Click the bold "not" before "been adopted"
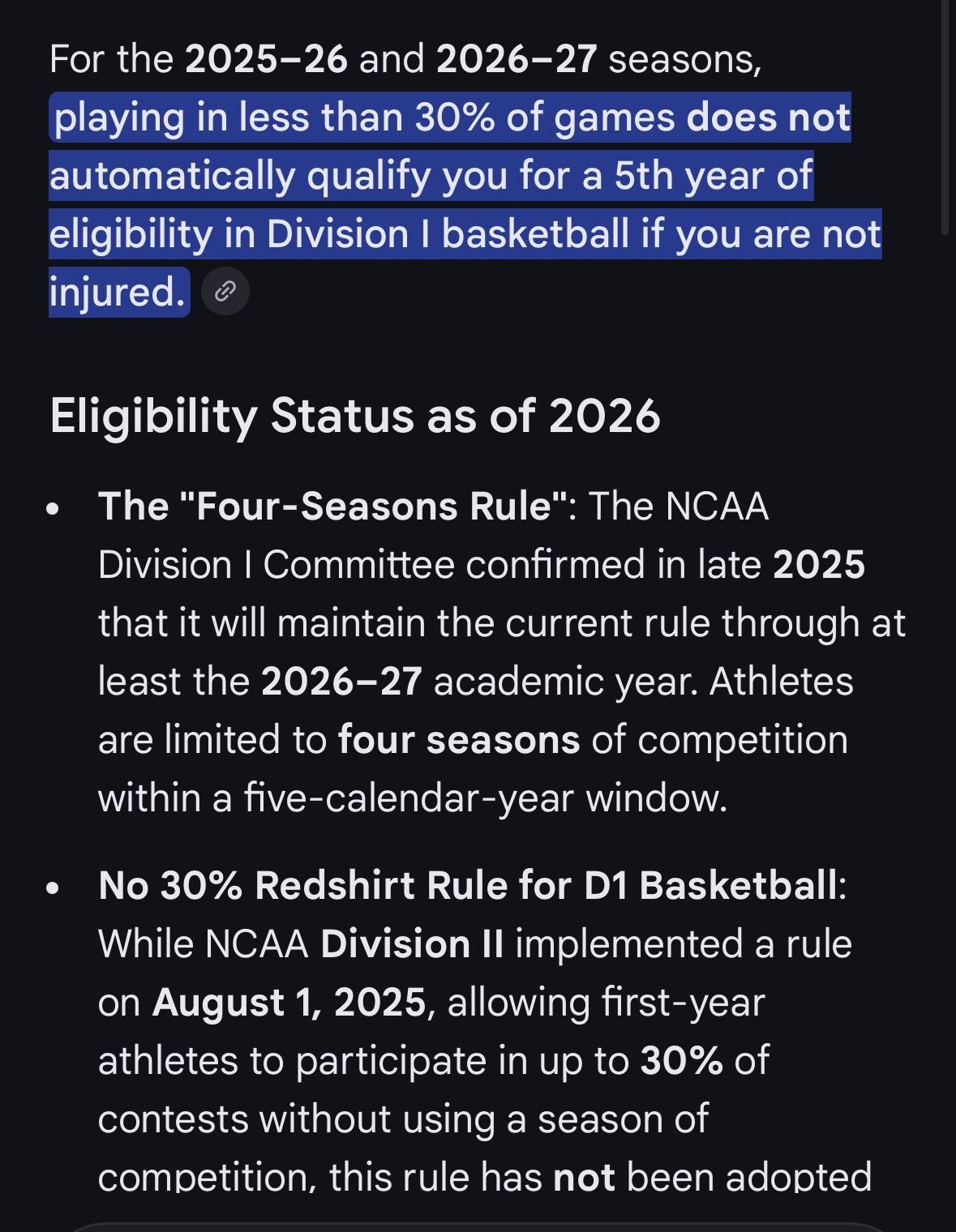The image size is (956, 1232). click(584, 1177)
